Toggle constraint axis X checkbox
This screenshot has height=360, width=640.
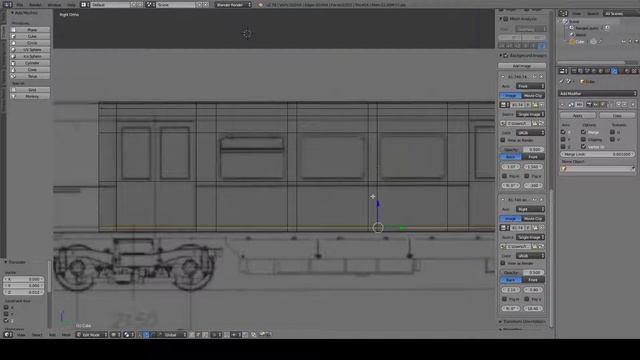pyautogui.click(x=6, y=307)
